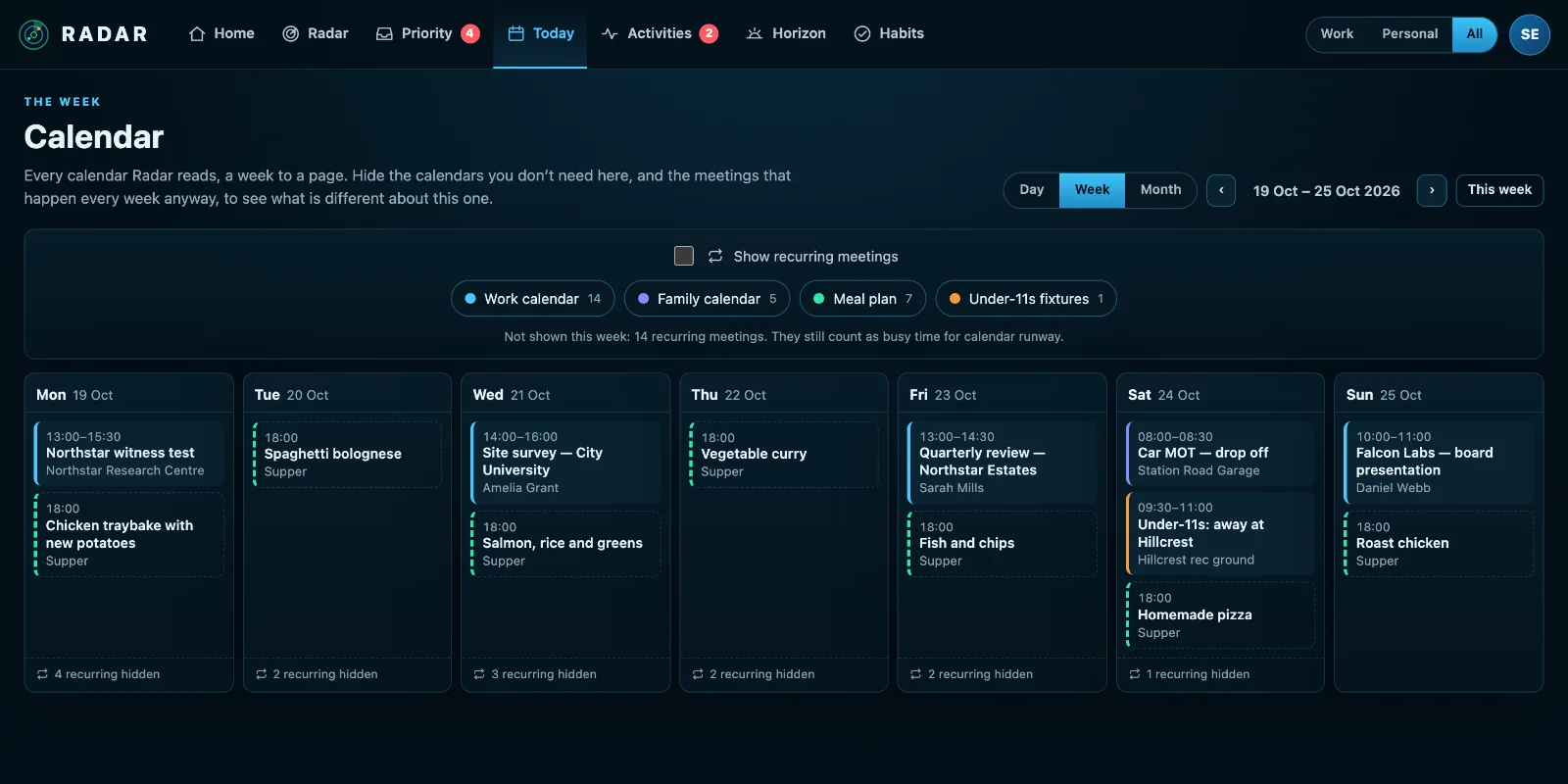Toggle the Meal plan filter chip
The image size is (1568, 784).
(863, 299)
